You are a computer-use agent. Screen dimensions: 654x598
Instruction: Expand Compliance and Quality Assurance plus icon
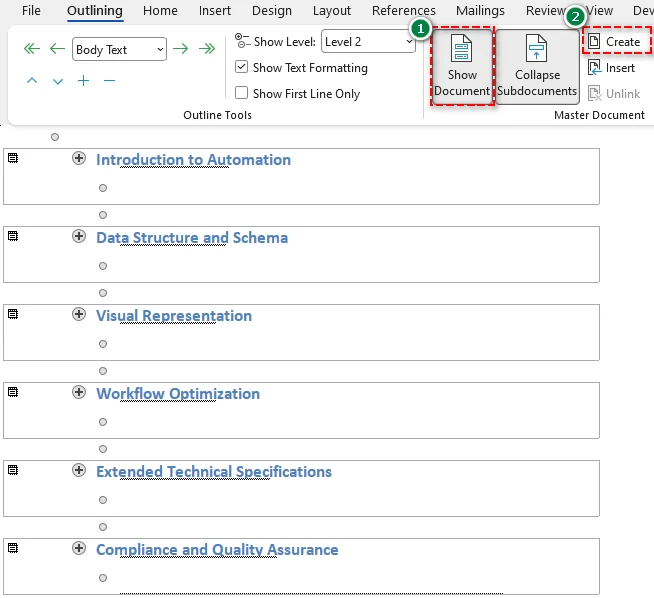(x=79, y=548)
